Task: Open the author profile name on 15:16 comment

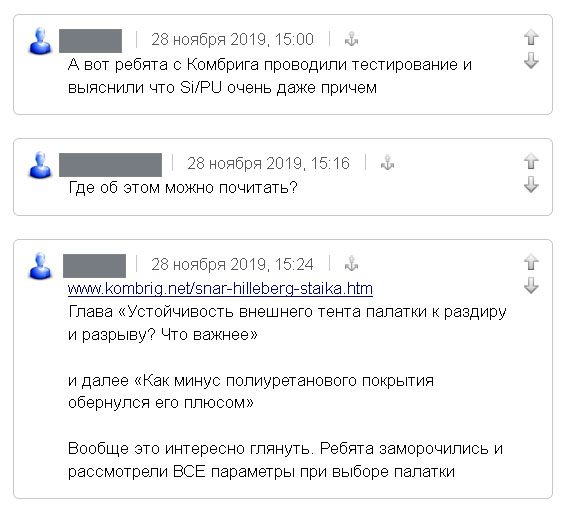Action: pyautogui.click(x=111, y=165)
